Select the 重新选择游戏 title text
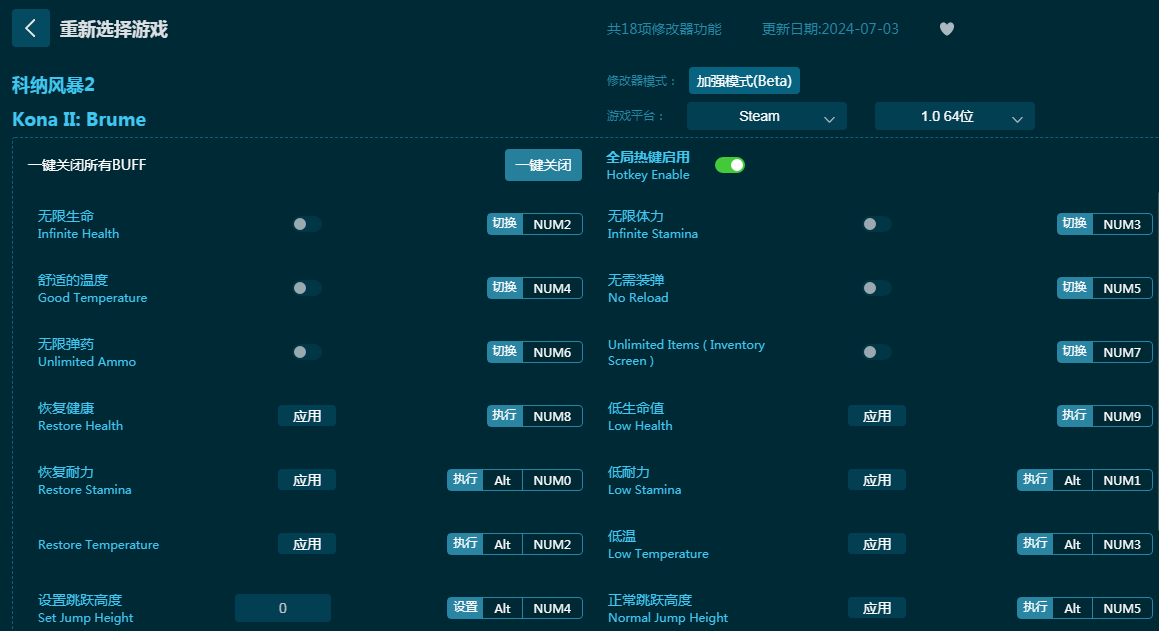 (x=114, y=29)
